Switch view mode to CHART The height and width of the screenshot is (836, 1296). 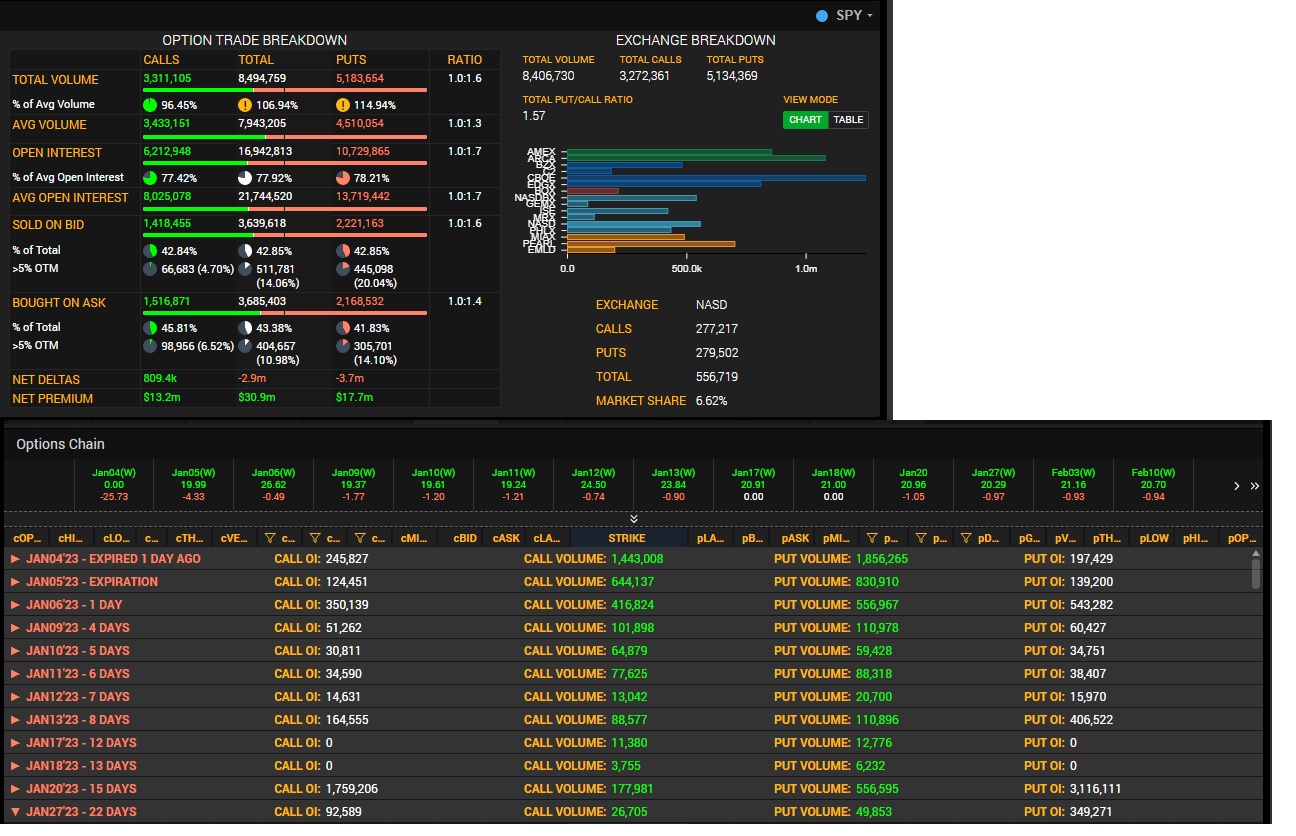point(805,120)
